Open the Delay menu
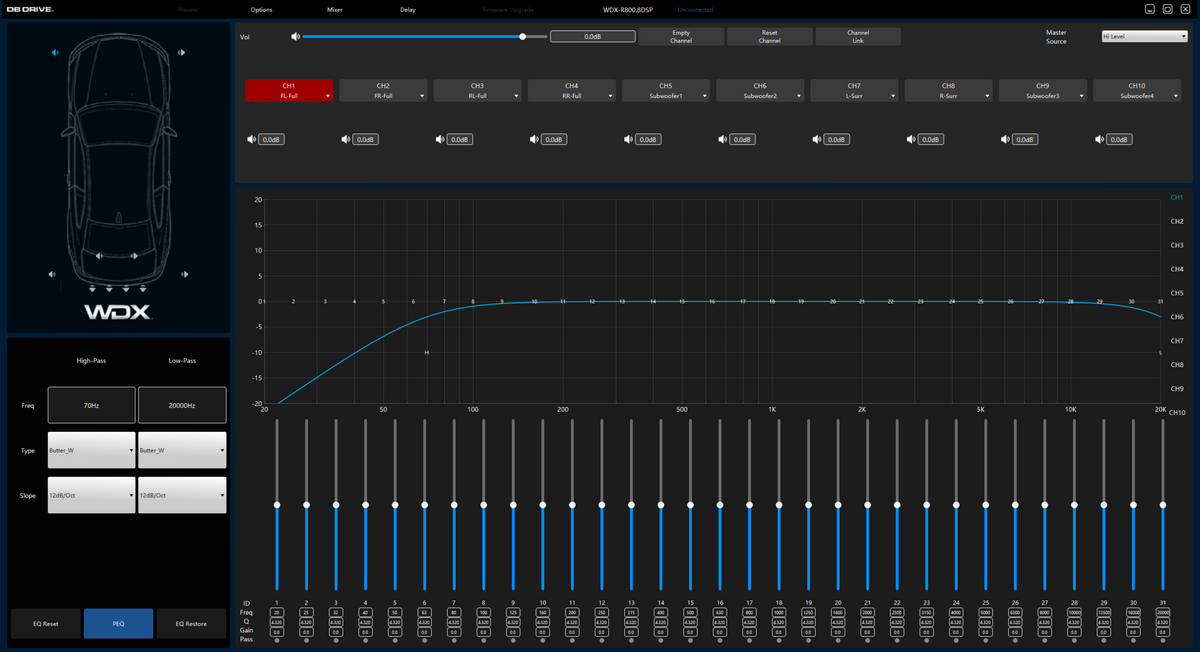Image resolution: width=1200 pixels, height=652 pixels. click(x=407, y=9)
